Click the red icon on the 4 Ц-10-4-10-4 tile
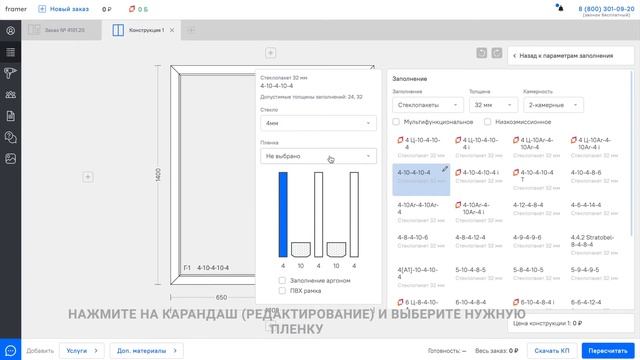 (x=400, y=140)
